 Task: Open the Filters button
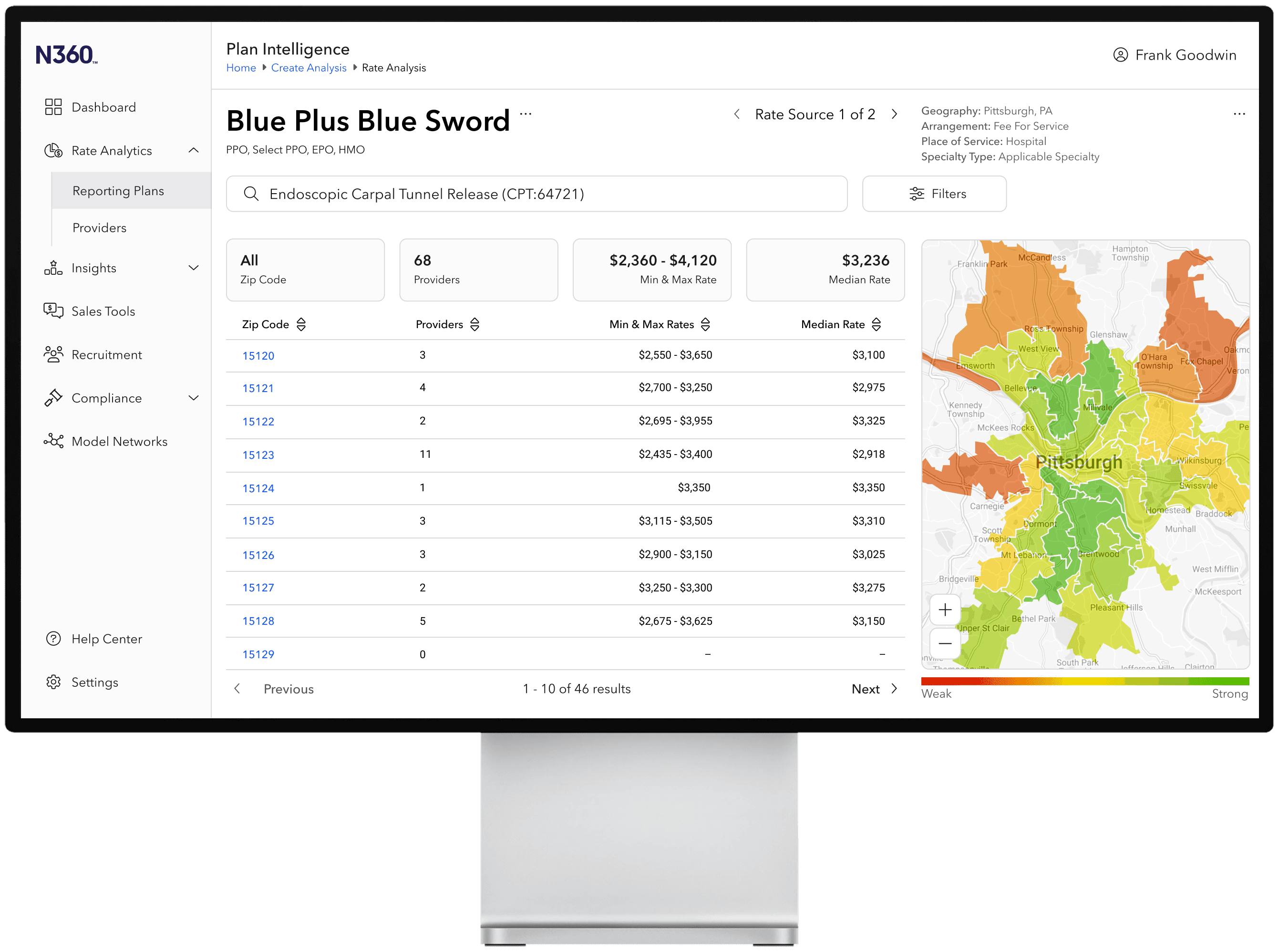pos(934,194)
